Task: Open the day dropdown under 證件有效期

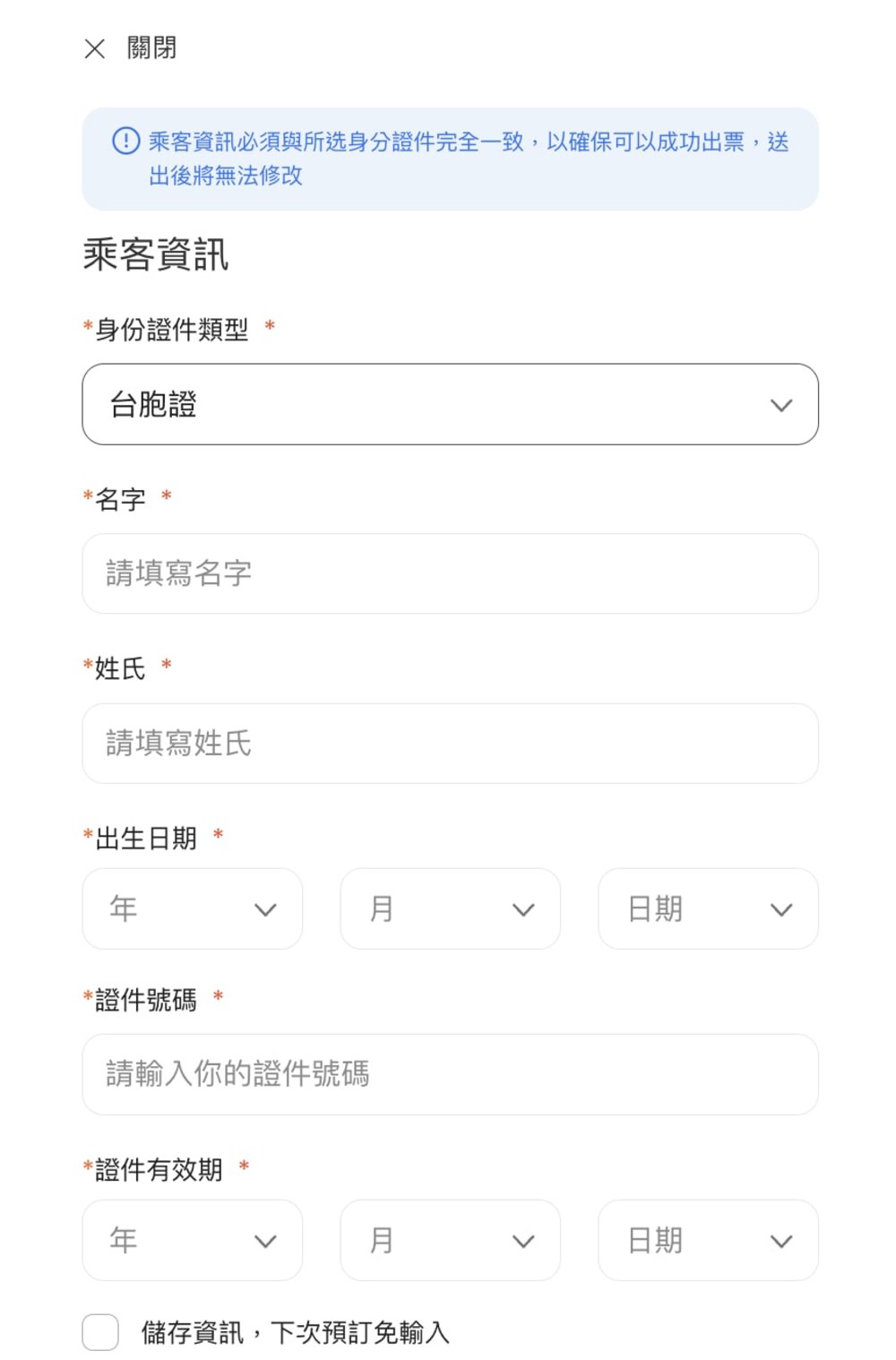Action: 708,1241
